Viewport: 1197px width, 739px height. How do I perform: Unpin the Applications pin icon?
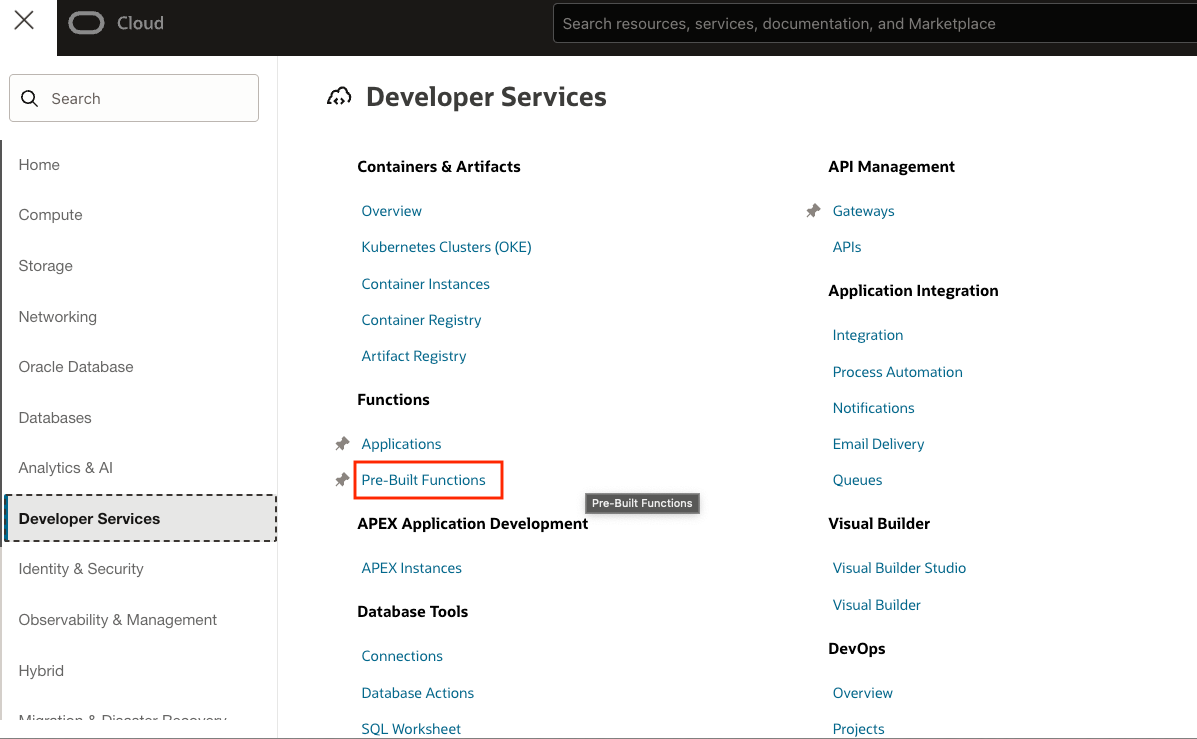point(342,444)
